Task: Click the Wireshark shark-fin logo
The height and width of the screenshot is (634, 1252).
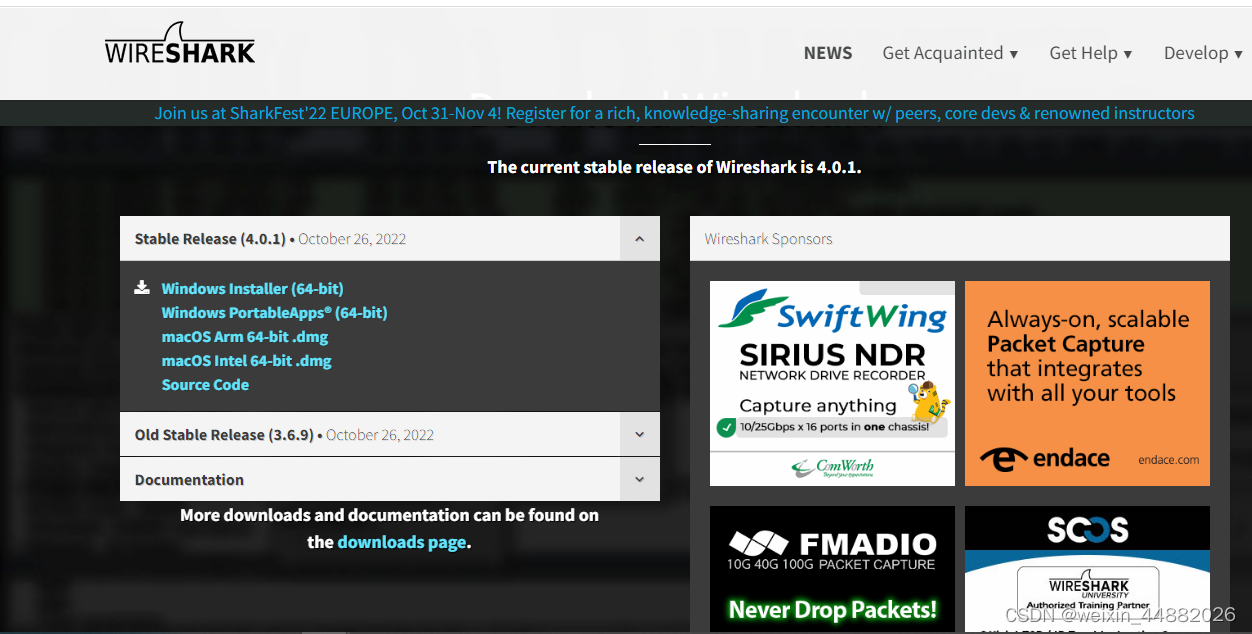Action: click(x=180, y=43)
